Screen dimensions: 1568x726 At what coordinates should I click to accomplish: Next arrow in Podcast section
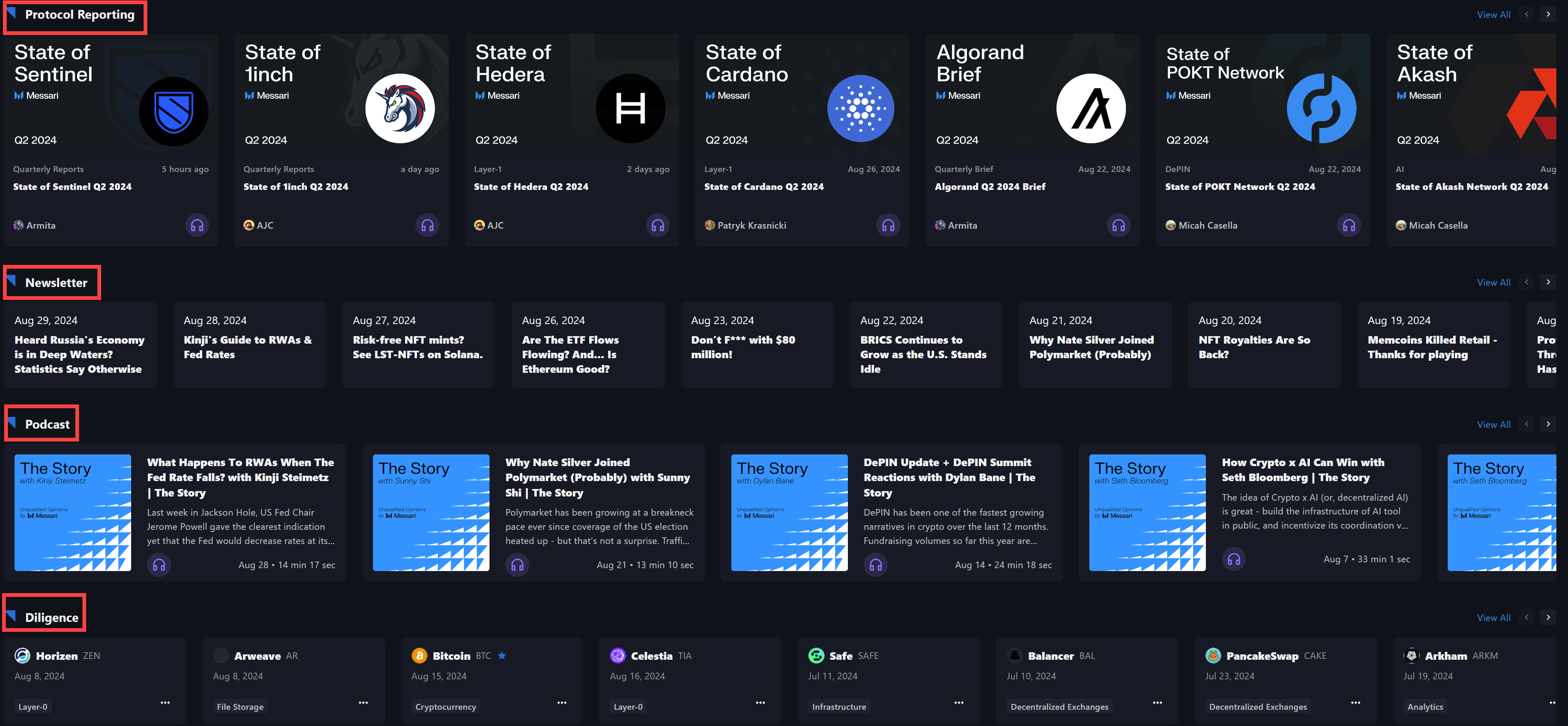click(1548, 424)
